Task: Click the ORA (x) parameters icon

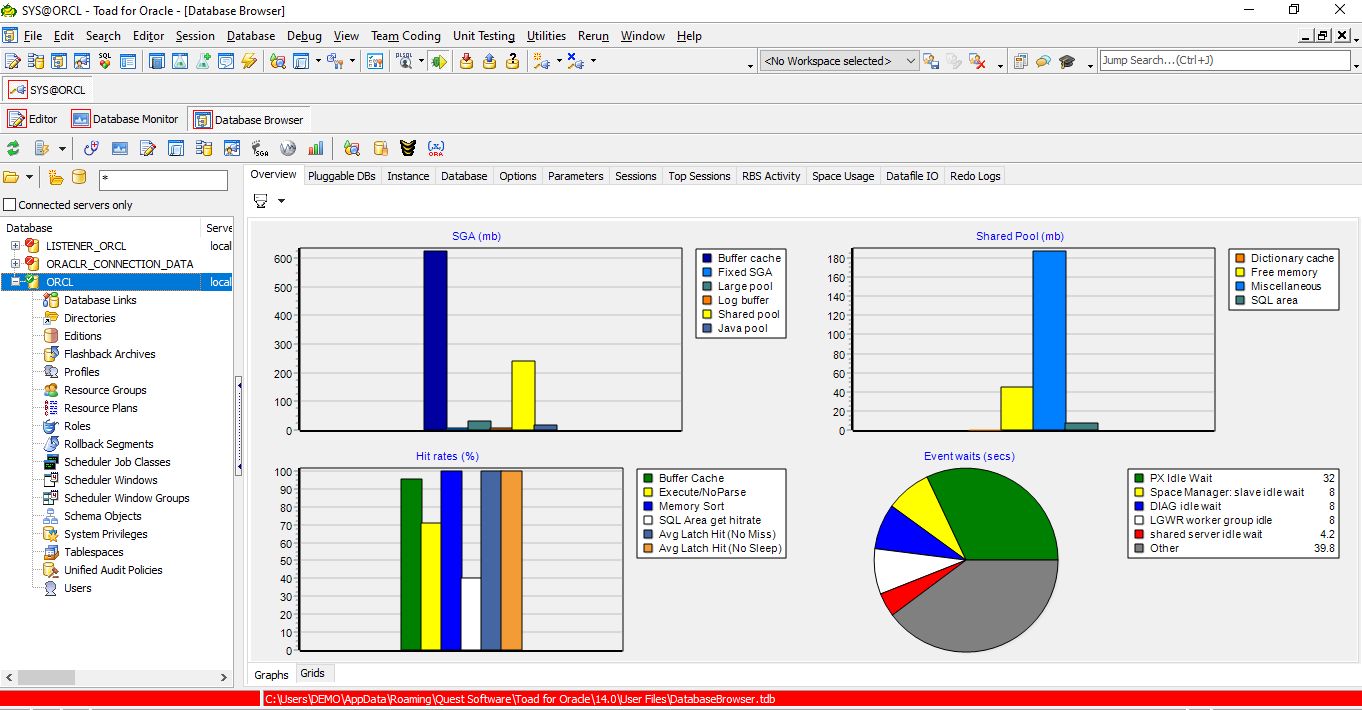Action: (436, 148)
